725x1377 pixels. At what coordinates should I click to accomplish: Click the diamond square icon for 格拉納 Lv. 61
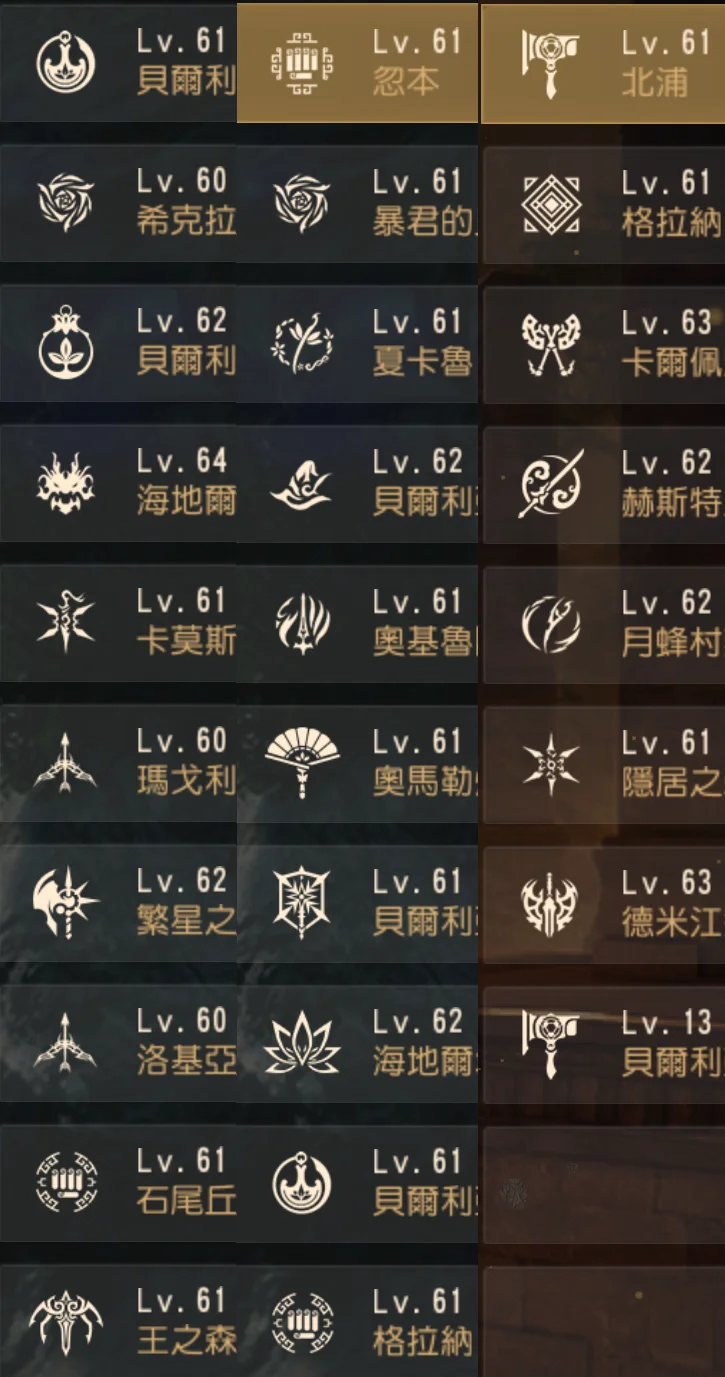pos(551,204)
